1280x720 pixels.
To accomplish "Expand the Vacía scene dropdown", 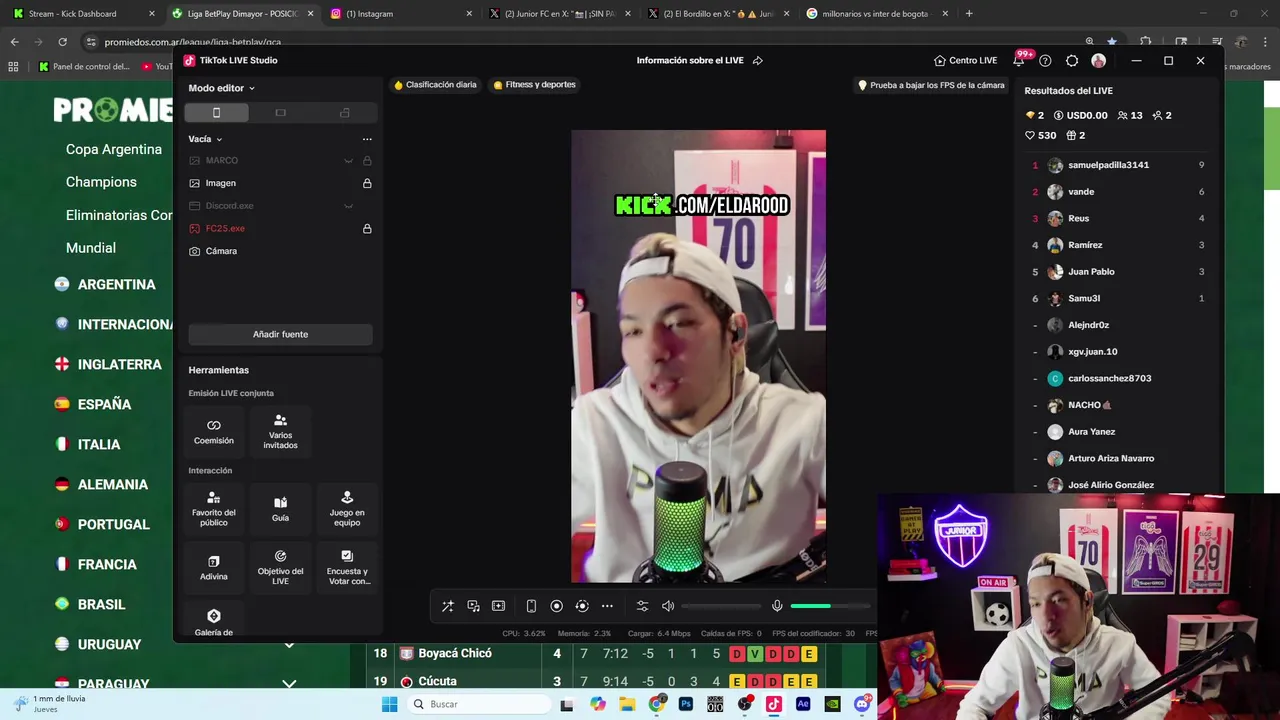I will pyautogui.click(x=205, y=139).
